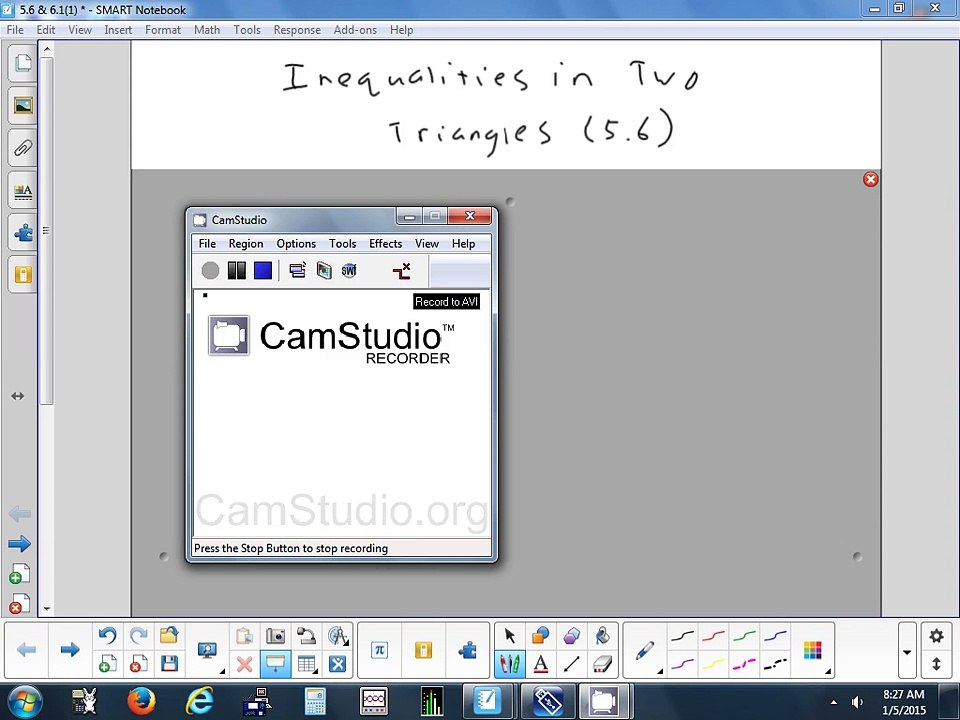
Task: Open the pen type dropdown
Action: pyautogui.click(x=646, y=651)
